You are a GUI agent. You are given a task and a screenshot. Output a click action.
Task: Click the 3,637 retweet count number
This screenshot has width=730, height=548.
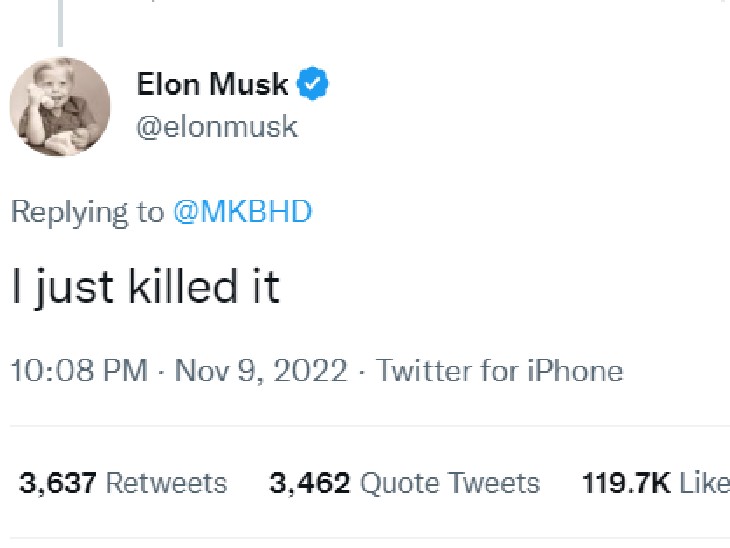[x=58, y=484]
